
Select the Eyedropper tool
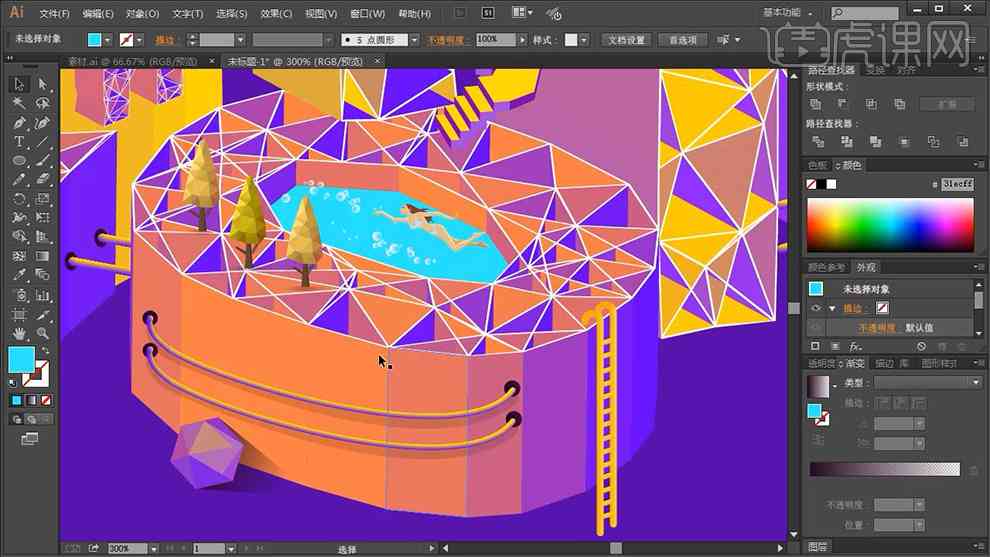(19, 275)
